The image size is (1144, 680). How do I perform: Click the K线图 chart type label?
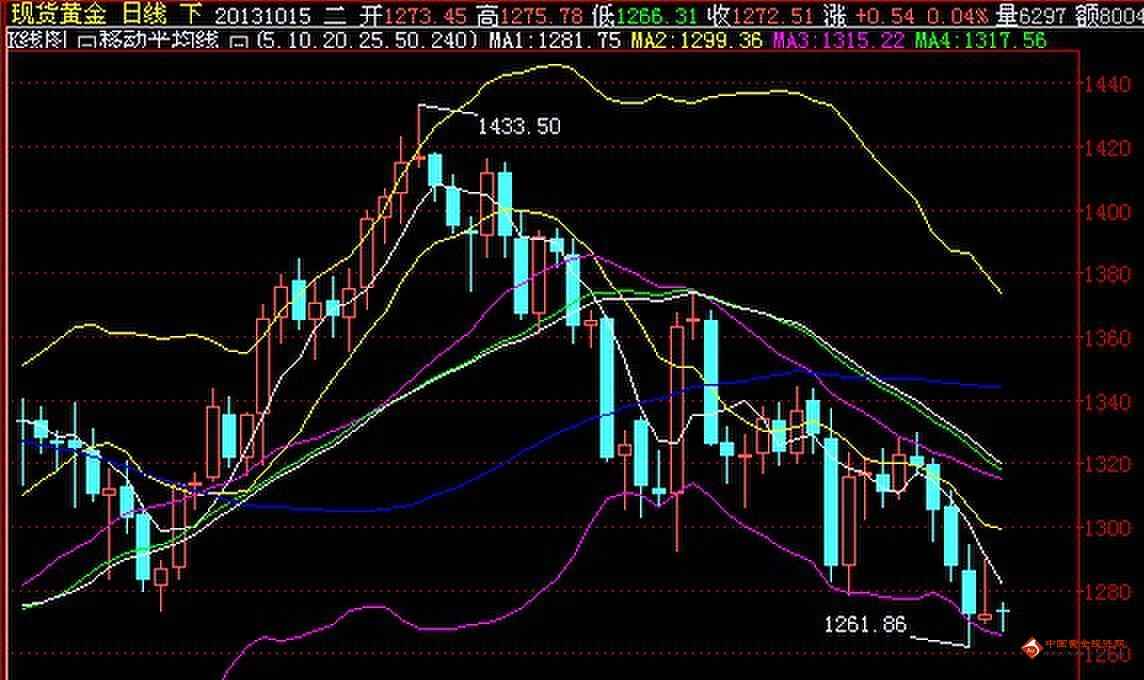(38, 40)
